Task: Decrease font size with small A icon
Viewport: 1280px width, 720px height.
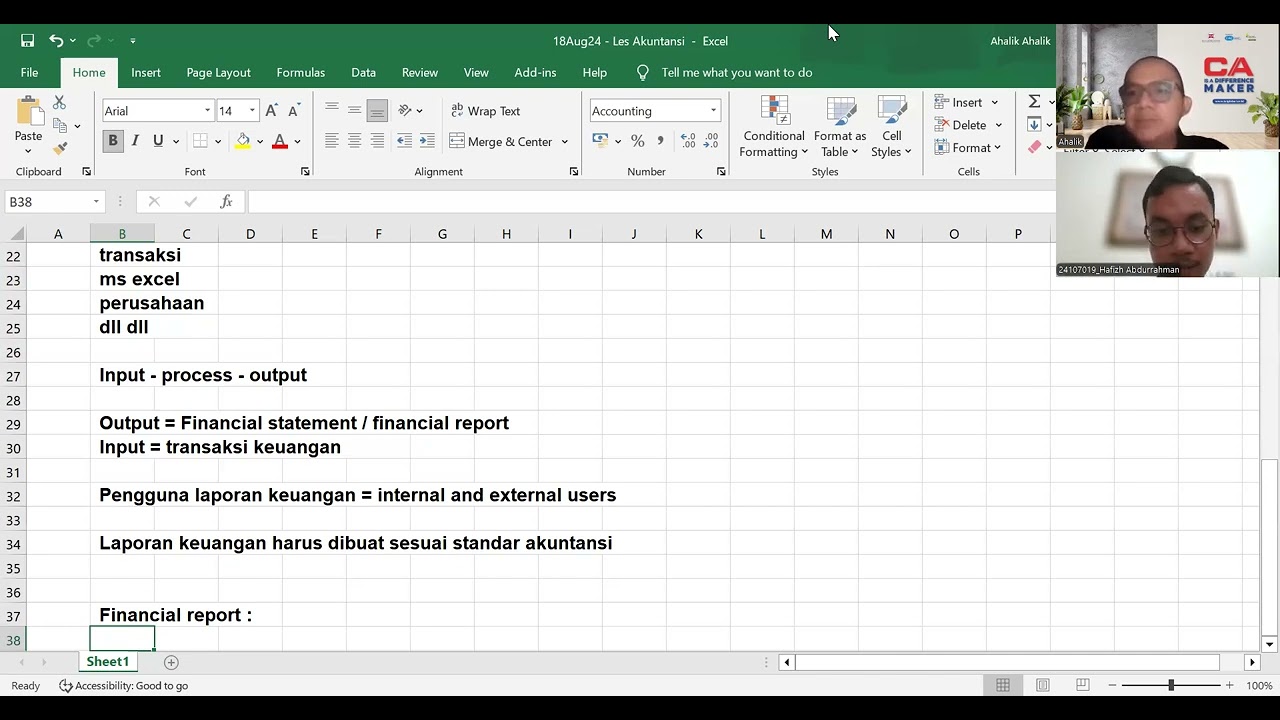Action: tap(293, 111)
